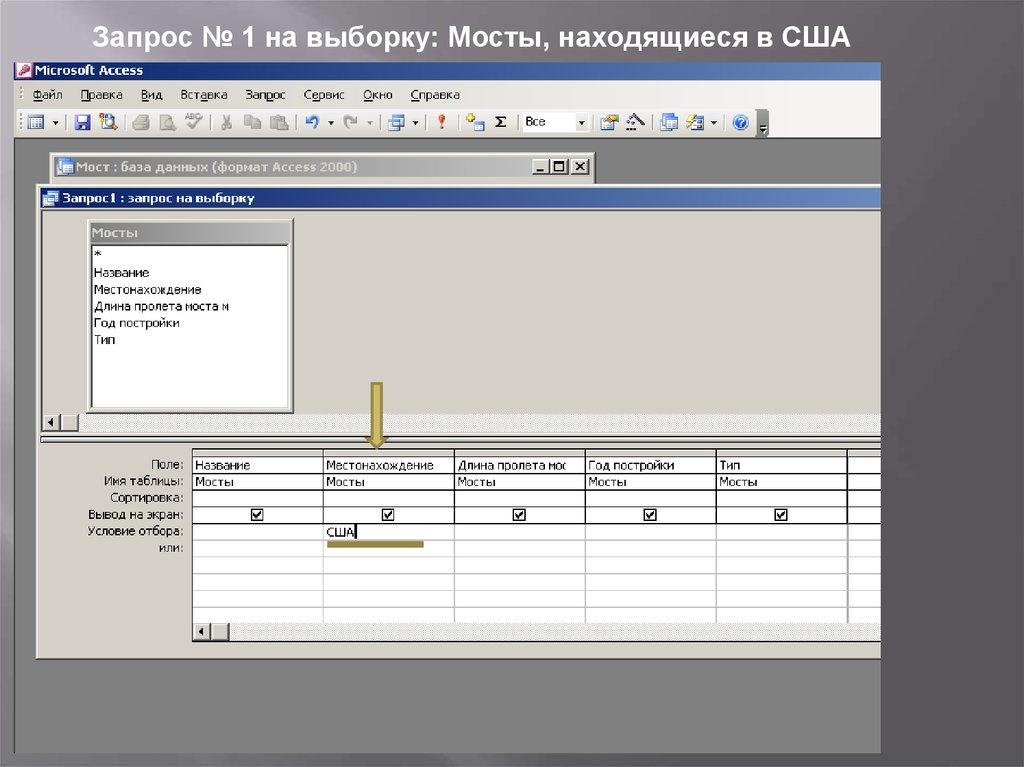Viewport: 1024px width, 767px height.
Task: Select Длина пролета моста м in field list
Action: point(161,306)
